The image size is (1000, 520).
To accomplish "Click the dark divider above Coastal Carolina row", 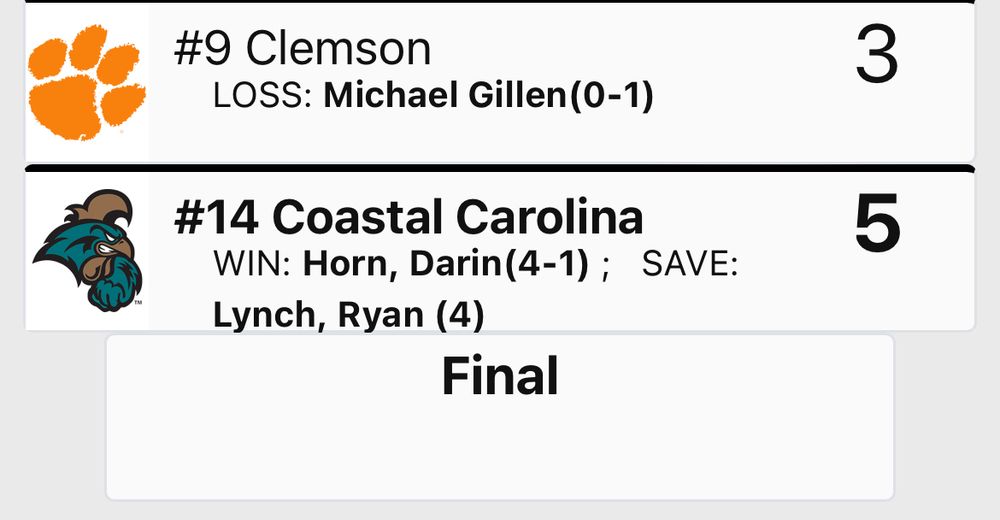I will [500, 168].
